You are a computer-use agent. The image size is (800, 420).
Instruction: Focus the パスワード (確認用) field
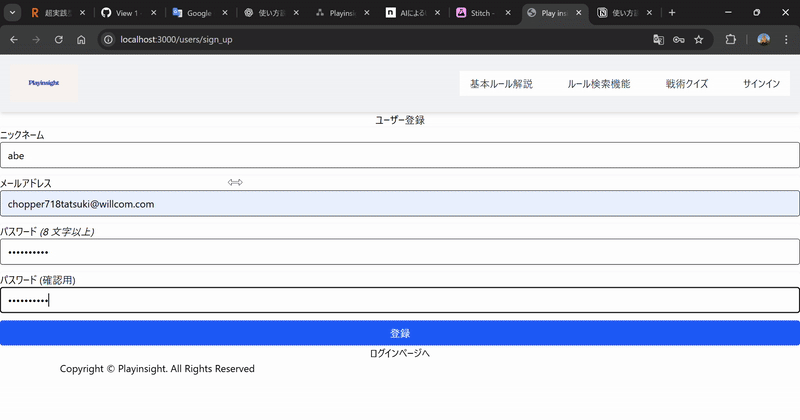[400, 300]
